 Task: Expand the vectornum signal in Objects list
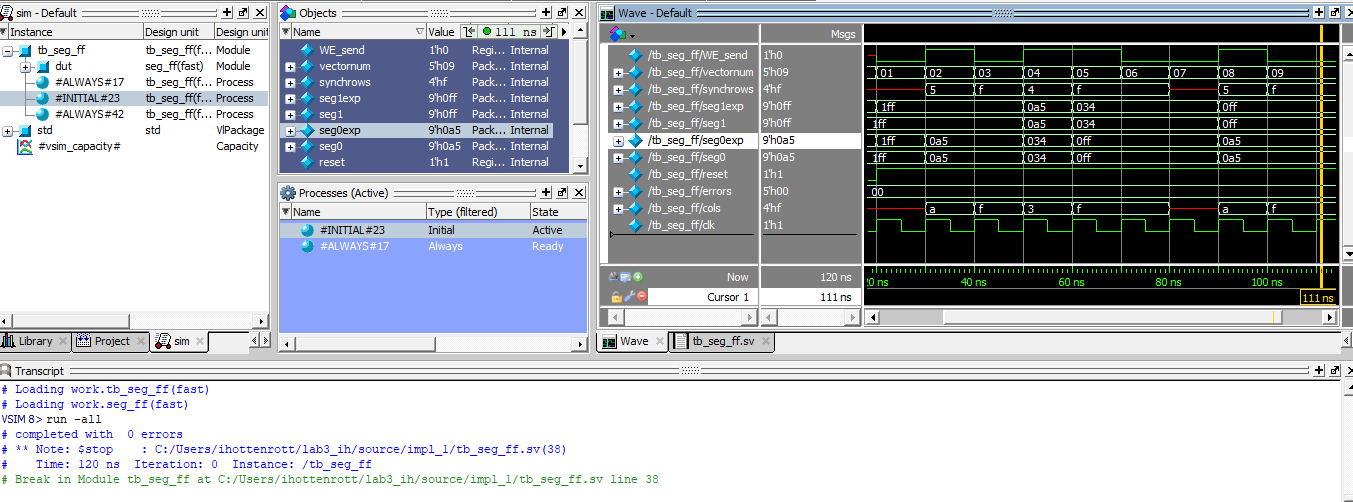pos(291,67)
